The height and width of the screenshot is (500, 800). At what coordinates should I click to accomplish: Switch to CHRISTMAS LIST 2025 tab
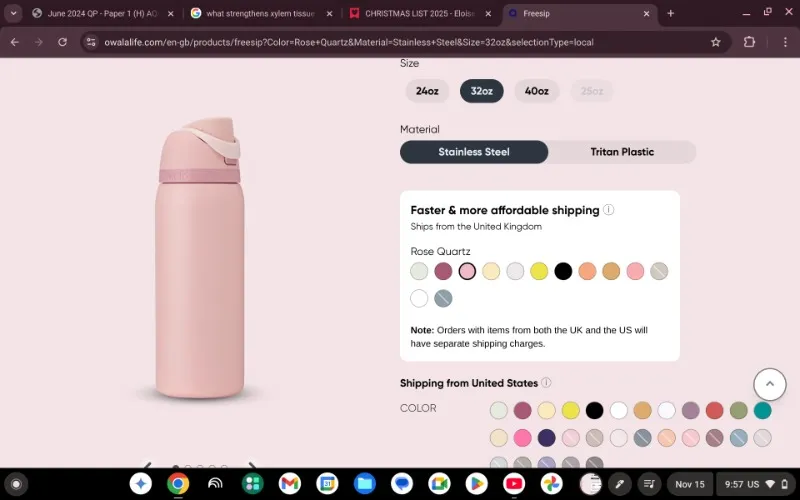(420, 14)
